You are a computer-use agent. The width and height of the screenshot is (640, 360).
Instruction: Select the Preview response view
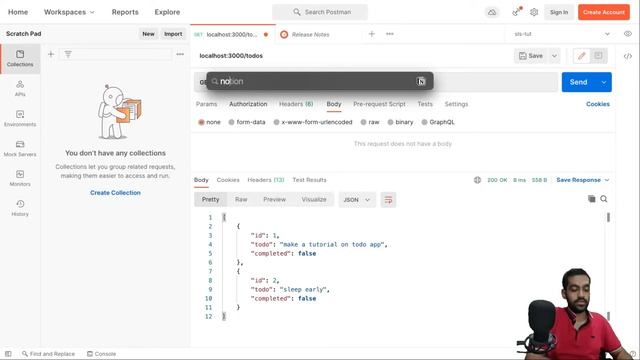point(274,200)
